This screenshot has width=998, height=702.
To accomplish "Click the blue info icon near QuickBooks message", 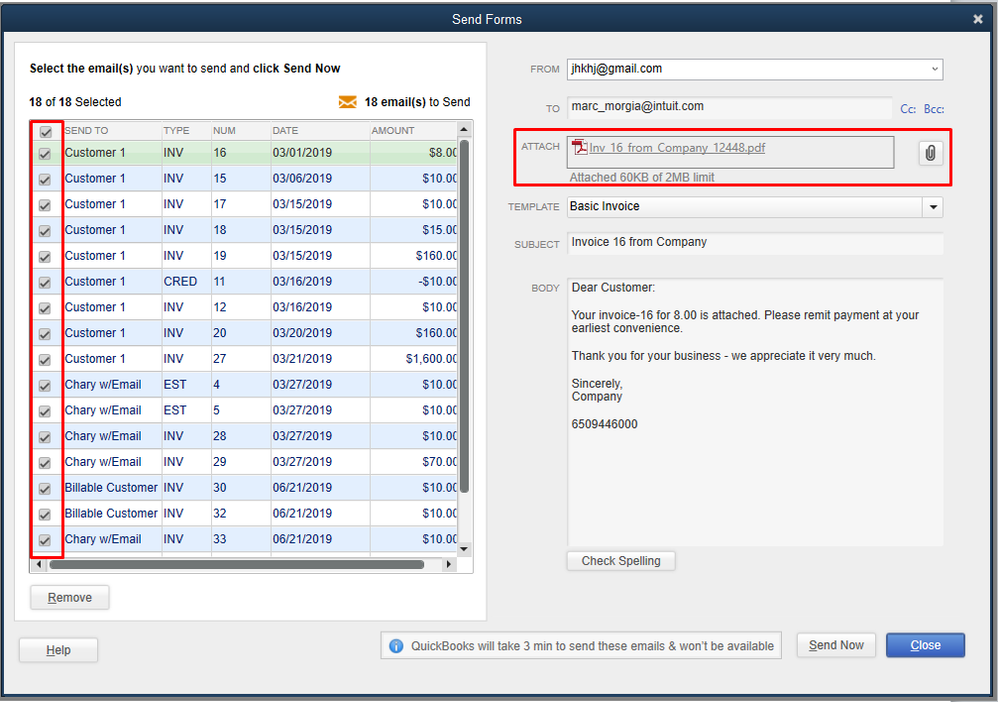I will (x=396, y=646).
